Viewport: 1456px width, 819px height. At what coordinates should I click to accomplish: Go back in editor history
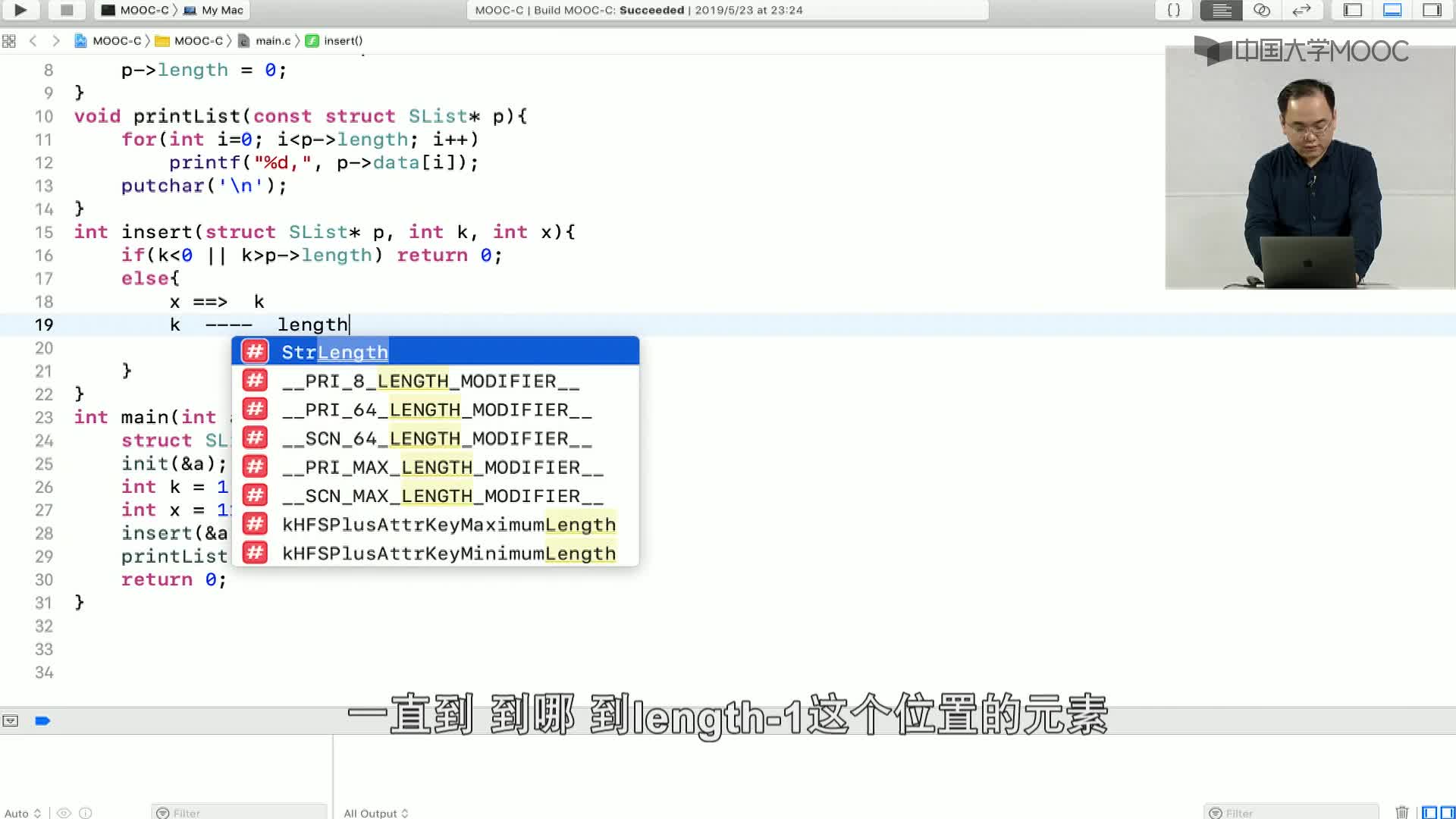click(x=33, y=41)
